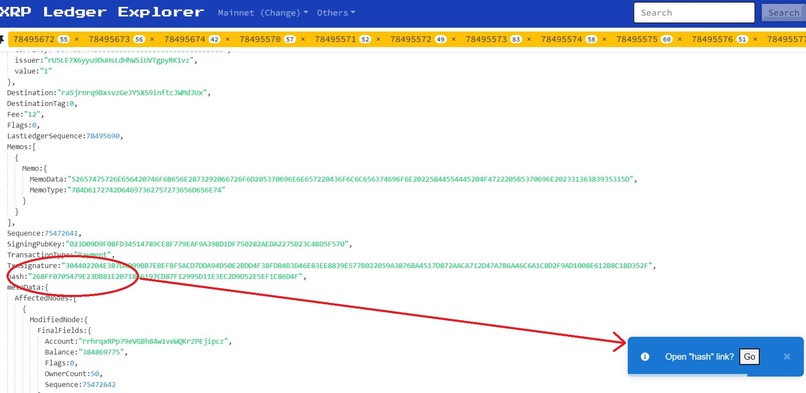The image size is (806, 393).
Task: Select the TxnSignature hex string
Action: [x=358, y=266]
